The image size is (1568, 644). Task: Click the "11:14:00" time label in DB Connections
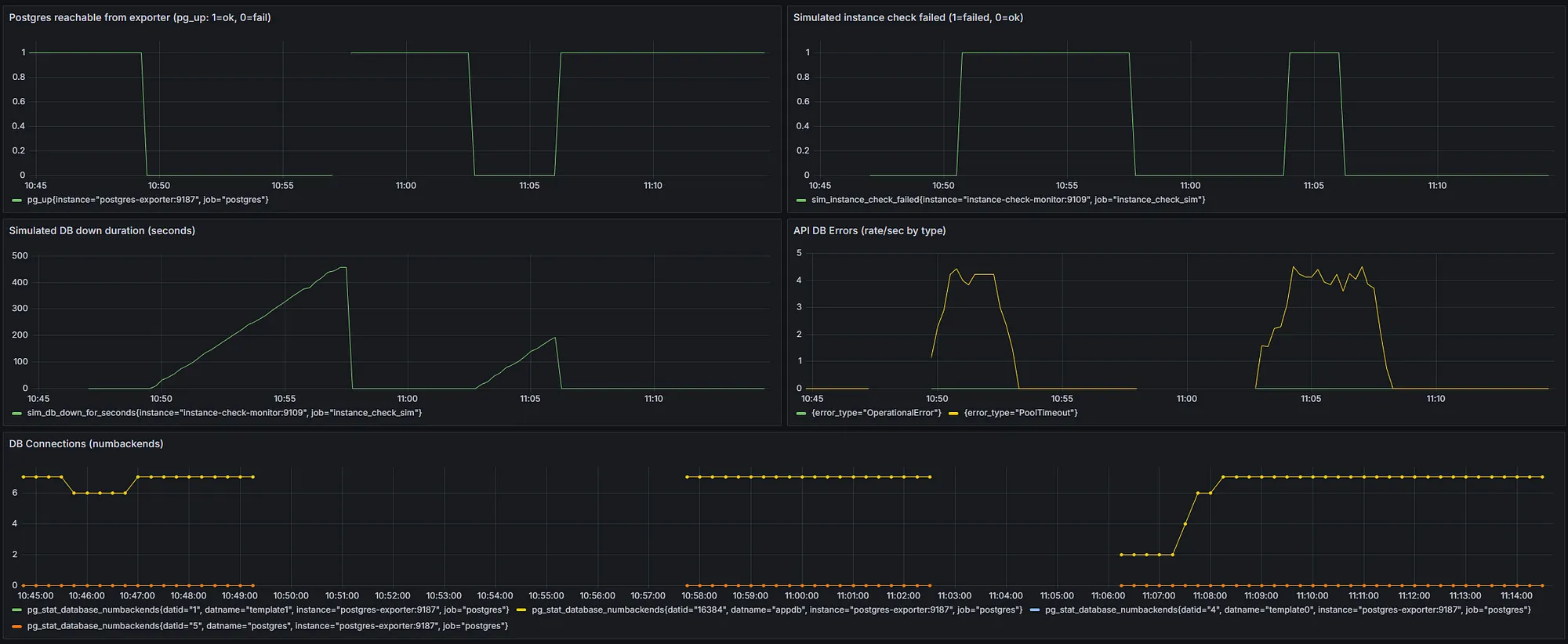tap(1517, 595)
